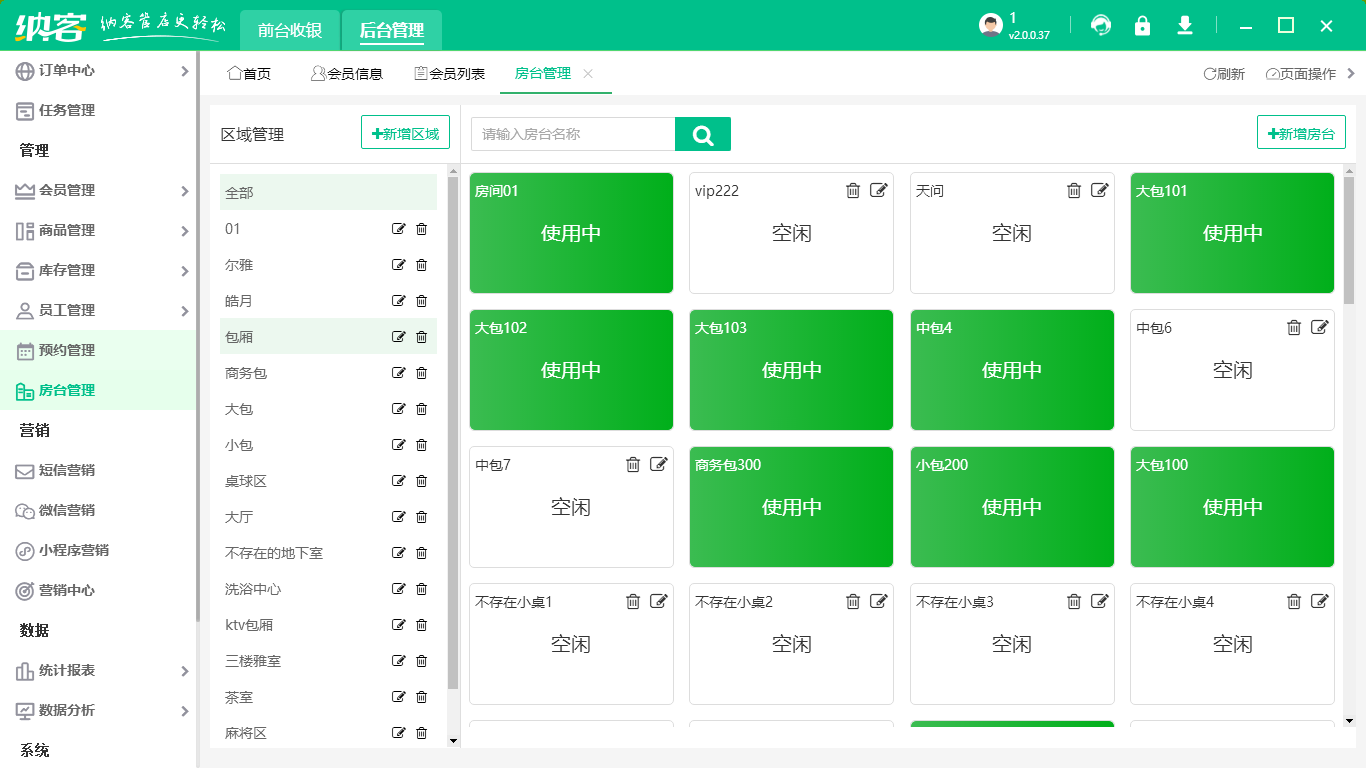Close the 房台管理 tab
Image resolution: width=1366 pixels, height=768 pixels.
[x=588, y=74]
